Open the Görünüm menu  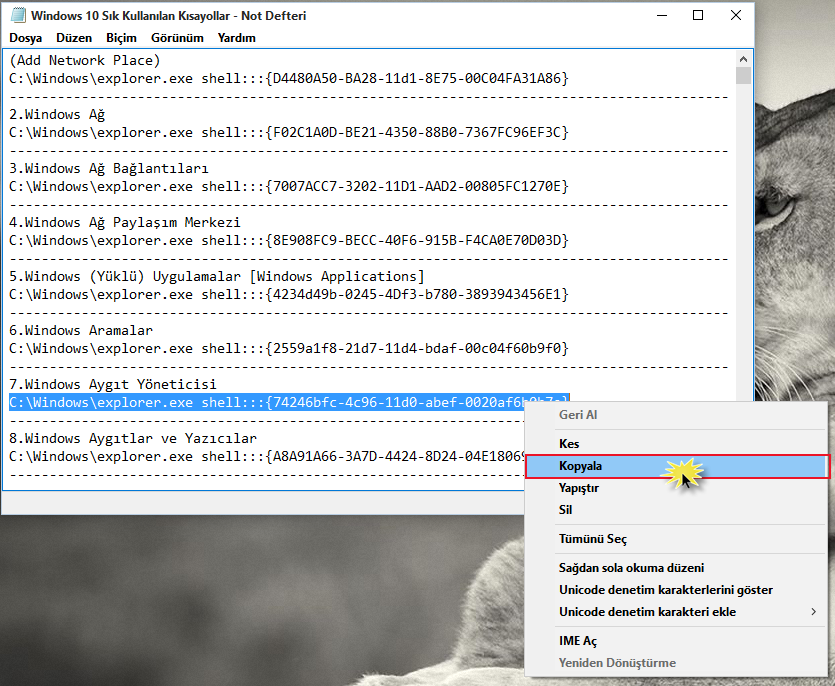pos(177,38)
